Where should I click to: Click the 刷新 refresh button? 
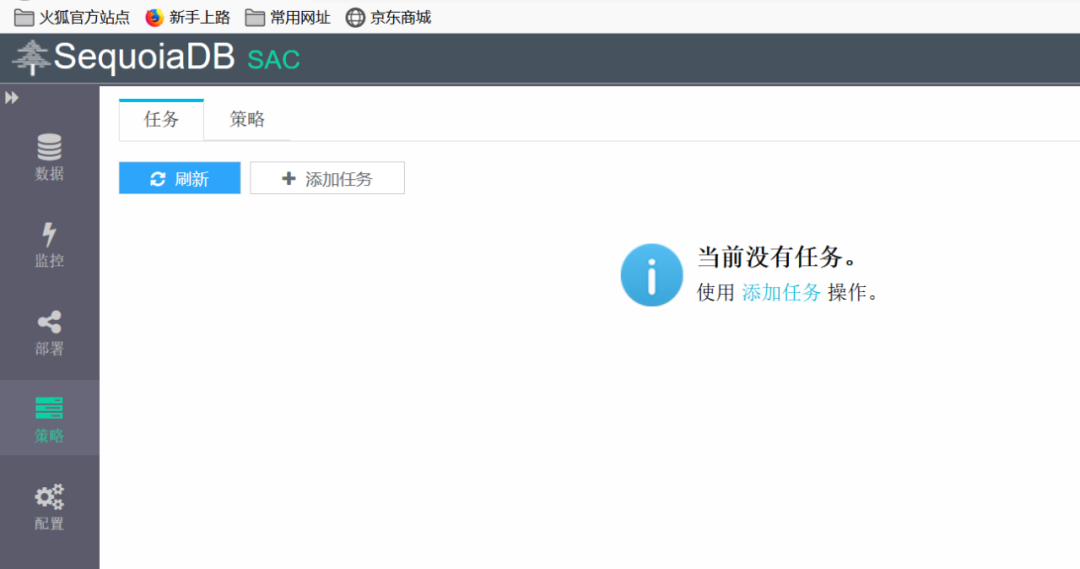click(180, 178)
